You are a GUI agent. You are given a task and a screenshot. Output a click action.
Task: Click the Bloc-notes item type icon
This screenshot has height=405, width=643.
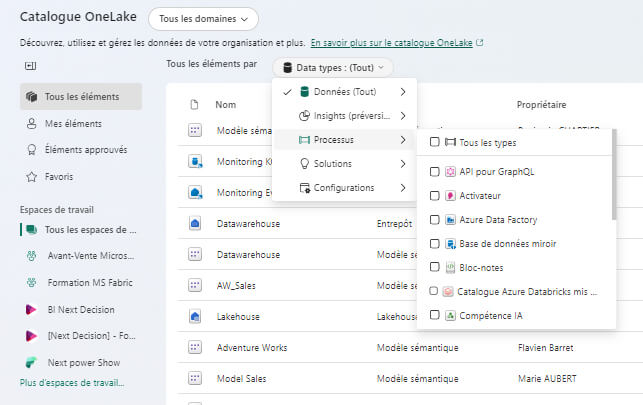pos(450,268)
